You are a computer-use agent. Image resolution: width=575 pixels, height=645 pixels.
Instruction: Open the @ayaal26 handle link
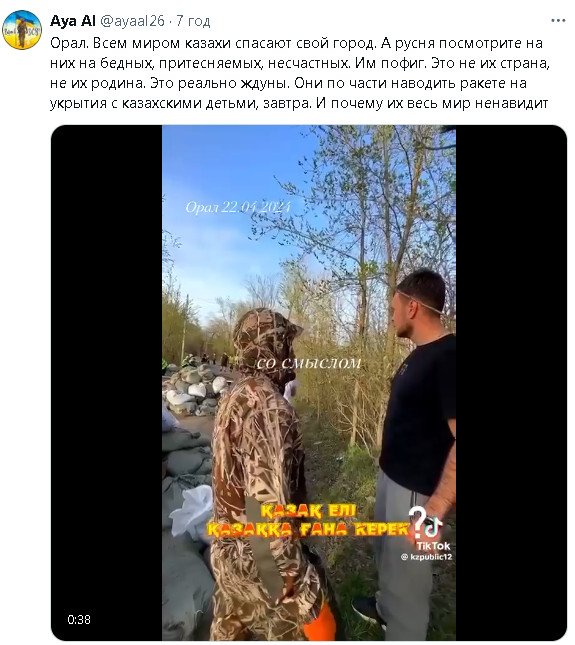(132, 21)
